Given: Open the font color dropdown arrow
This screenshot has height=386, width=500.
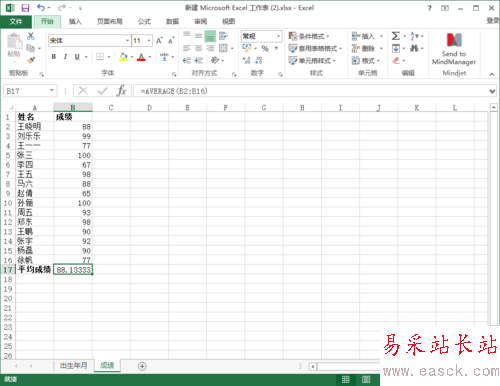Looking at the screenshot, I should click(150, 57).
